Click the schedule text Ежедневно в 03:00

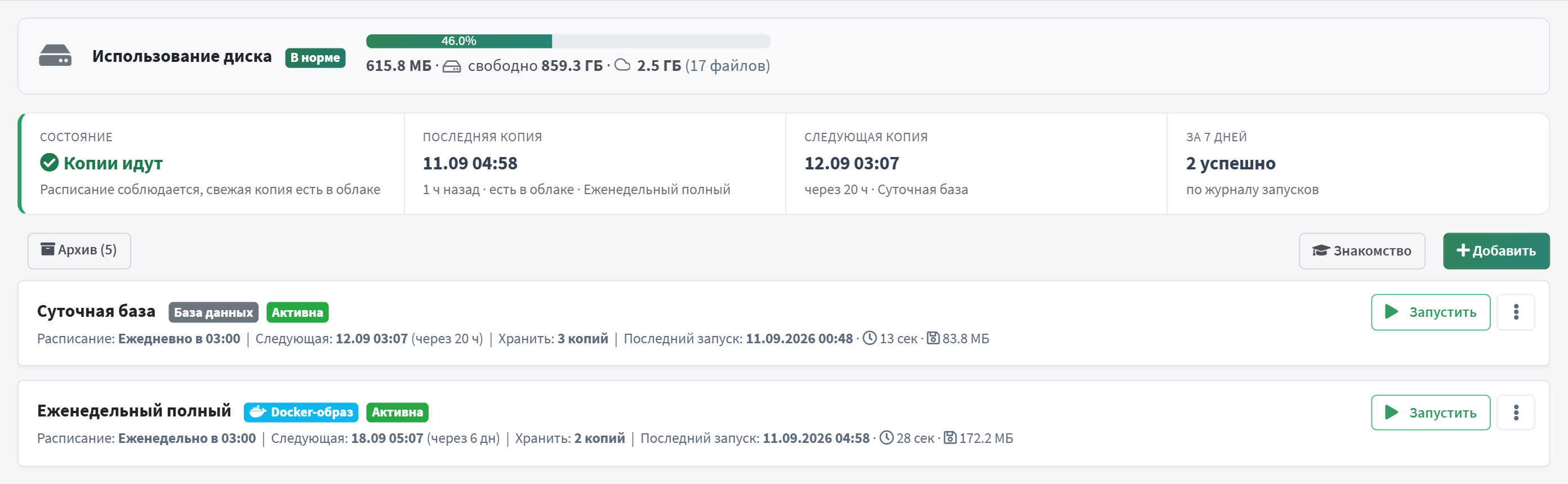click(179, 339)
